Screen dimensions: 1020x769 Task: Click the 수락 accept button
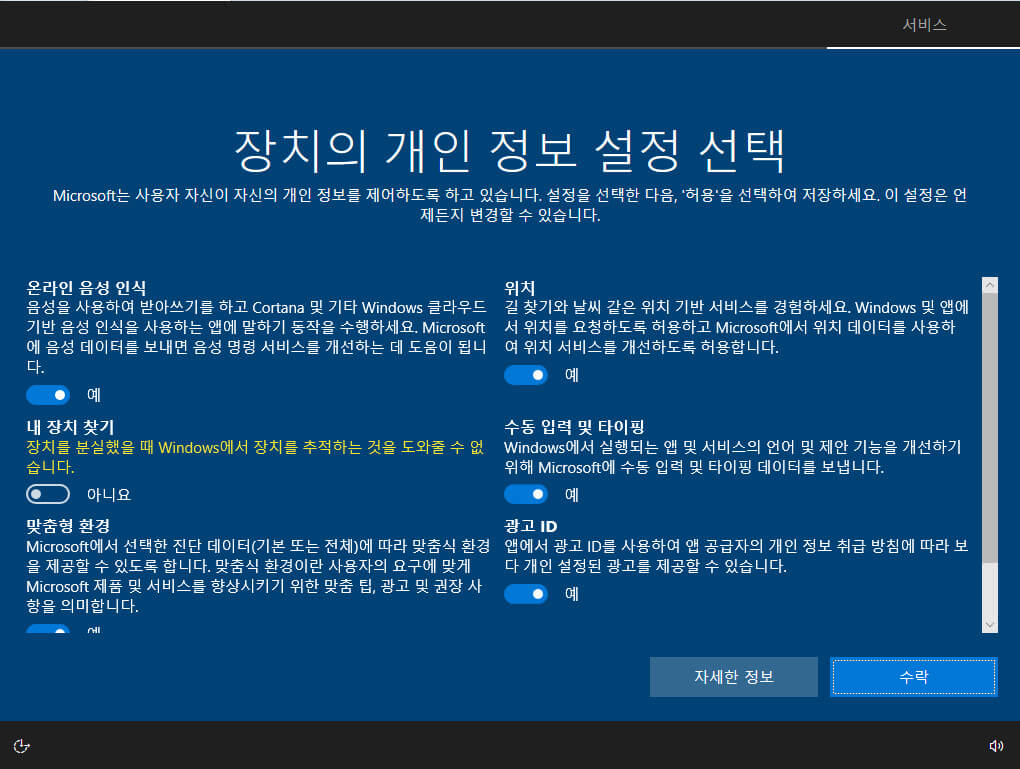pyautogui.click(x=914, y=677)
